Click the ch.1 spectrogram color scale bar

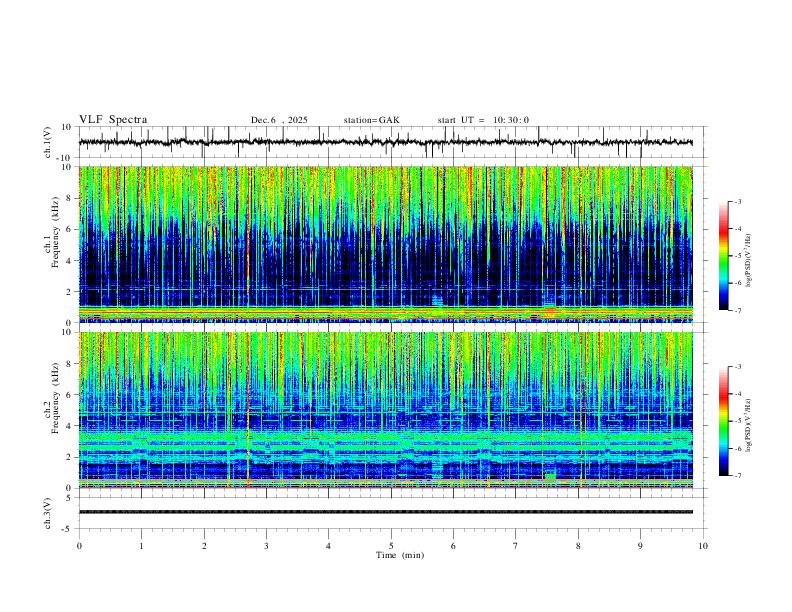click(x=724, y=256)
